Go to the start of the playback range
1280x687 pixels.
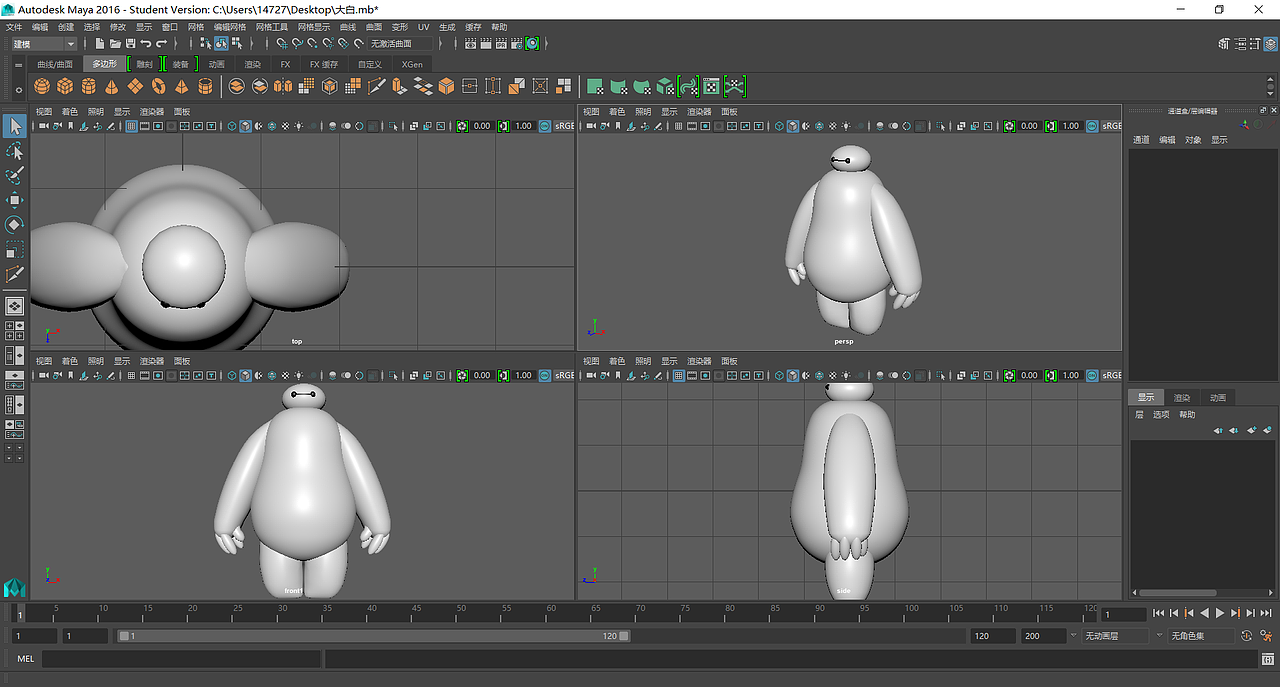1158,613
